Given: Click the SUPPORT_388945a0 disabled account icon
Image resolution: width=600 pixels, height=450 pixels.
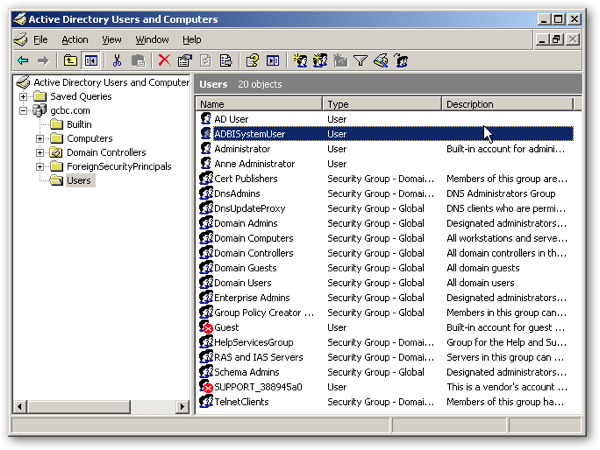Looking at the screenshot, I should point(206,386).
